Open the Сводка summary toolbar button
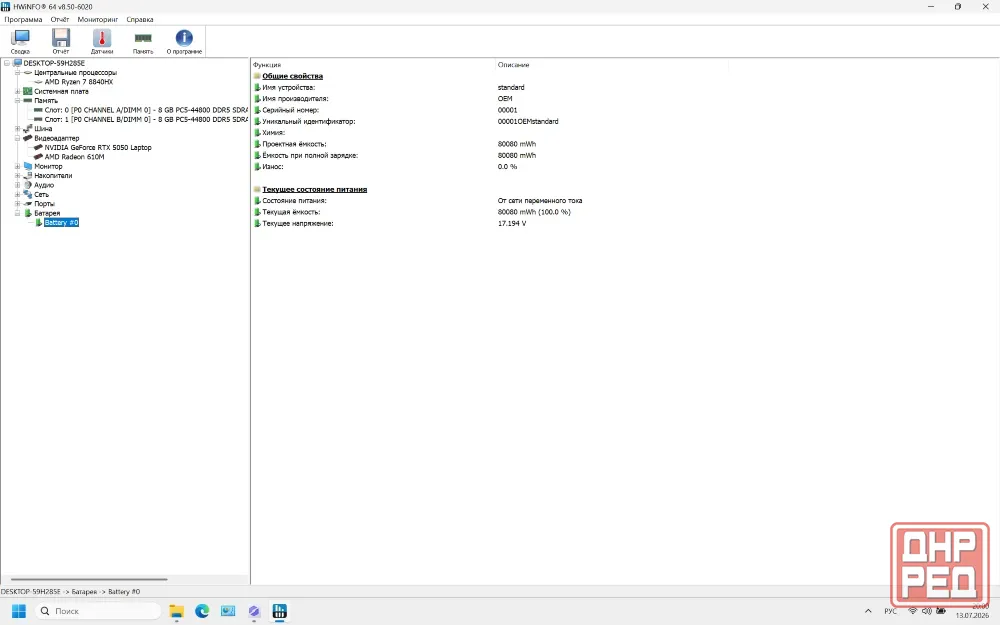This screenshot has height=625, width=1000. pos(20,41)
